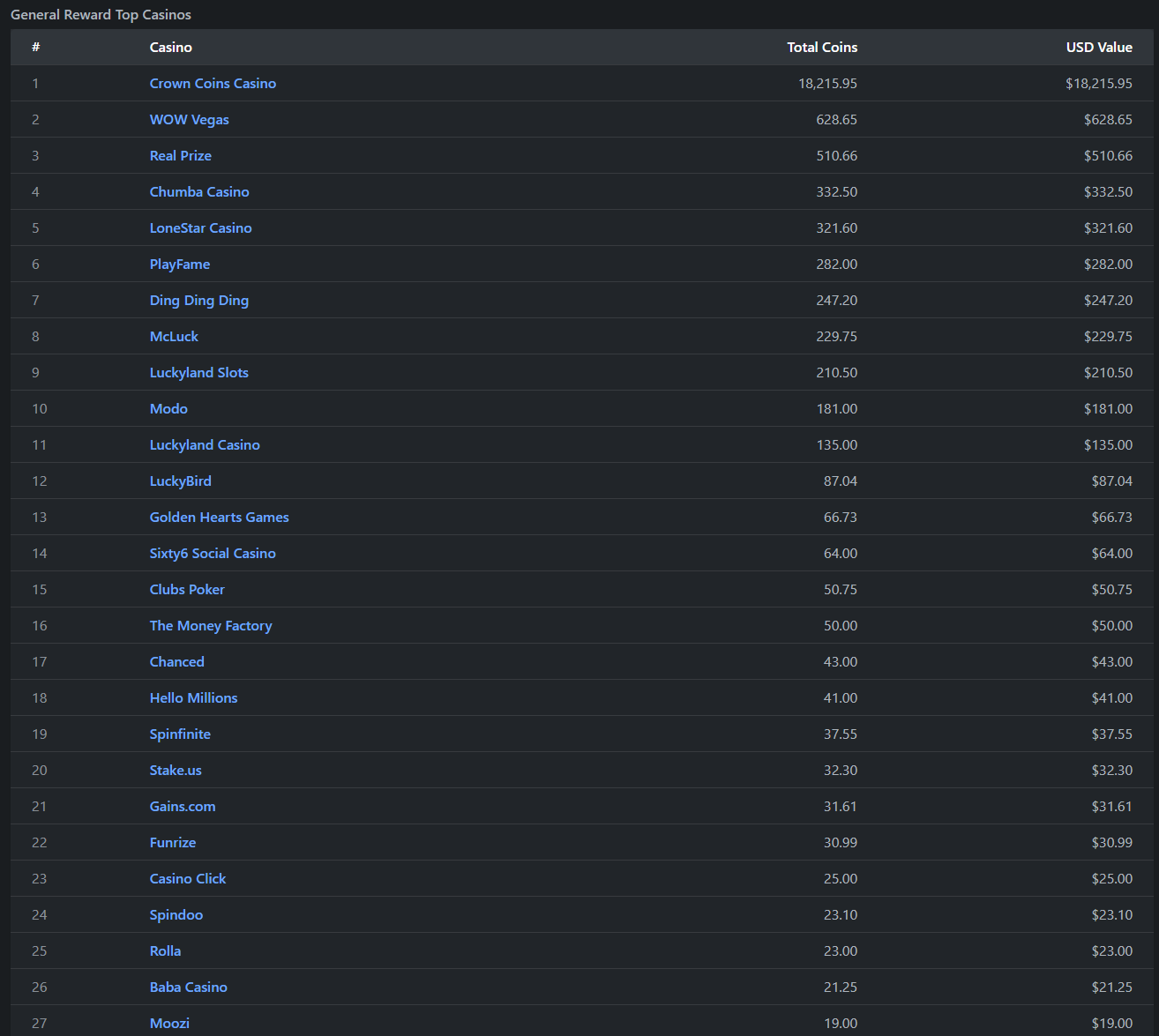Open the Chumba Casino link
The image size is (1159, 1036).
pos(199,191)
